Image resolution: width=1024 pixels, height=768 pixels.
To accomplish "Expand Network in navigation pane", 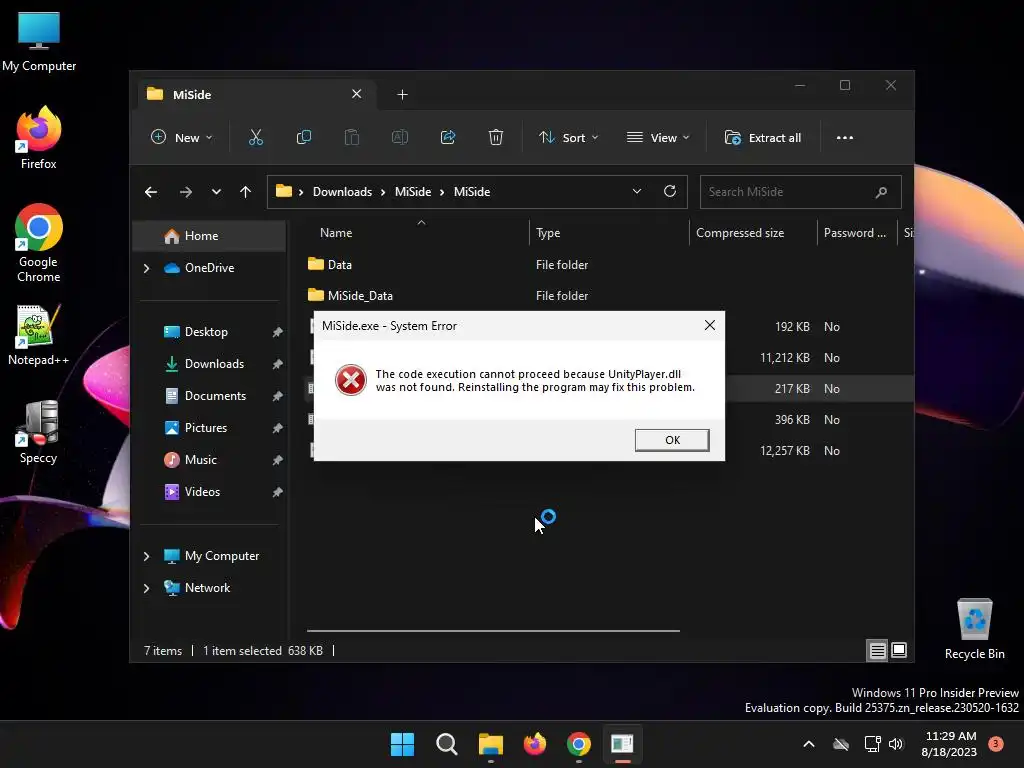I will pos(146,588).
